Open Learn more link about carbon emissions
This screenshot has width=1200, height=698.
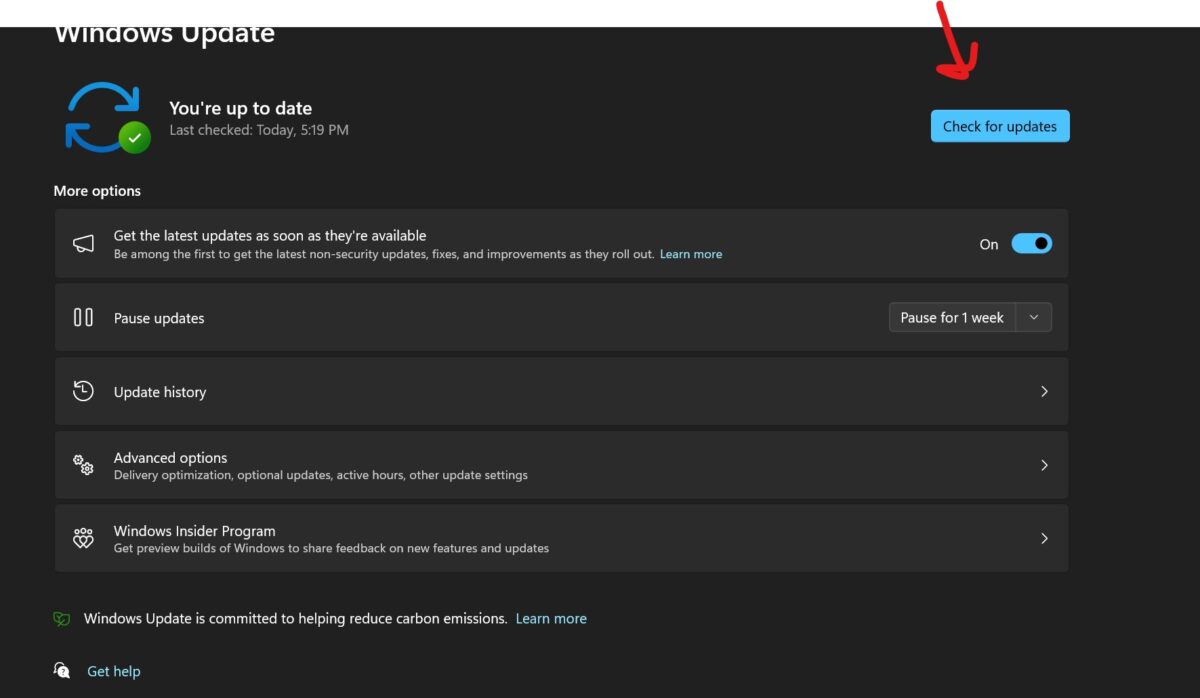pos(551,619)
